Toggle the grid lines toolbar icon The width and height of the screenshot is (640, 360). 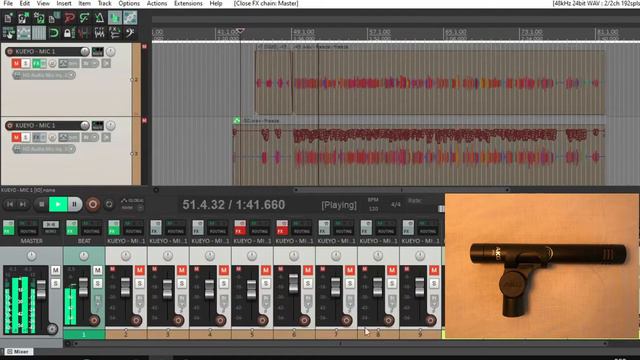[x=39, y=33]
